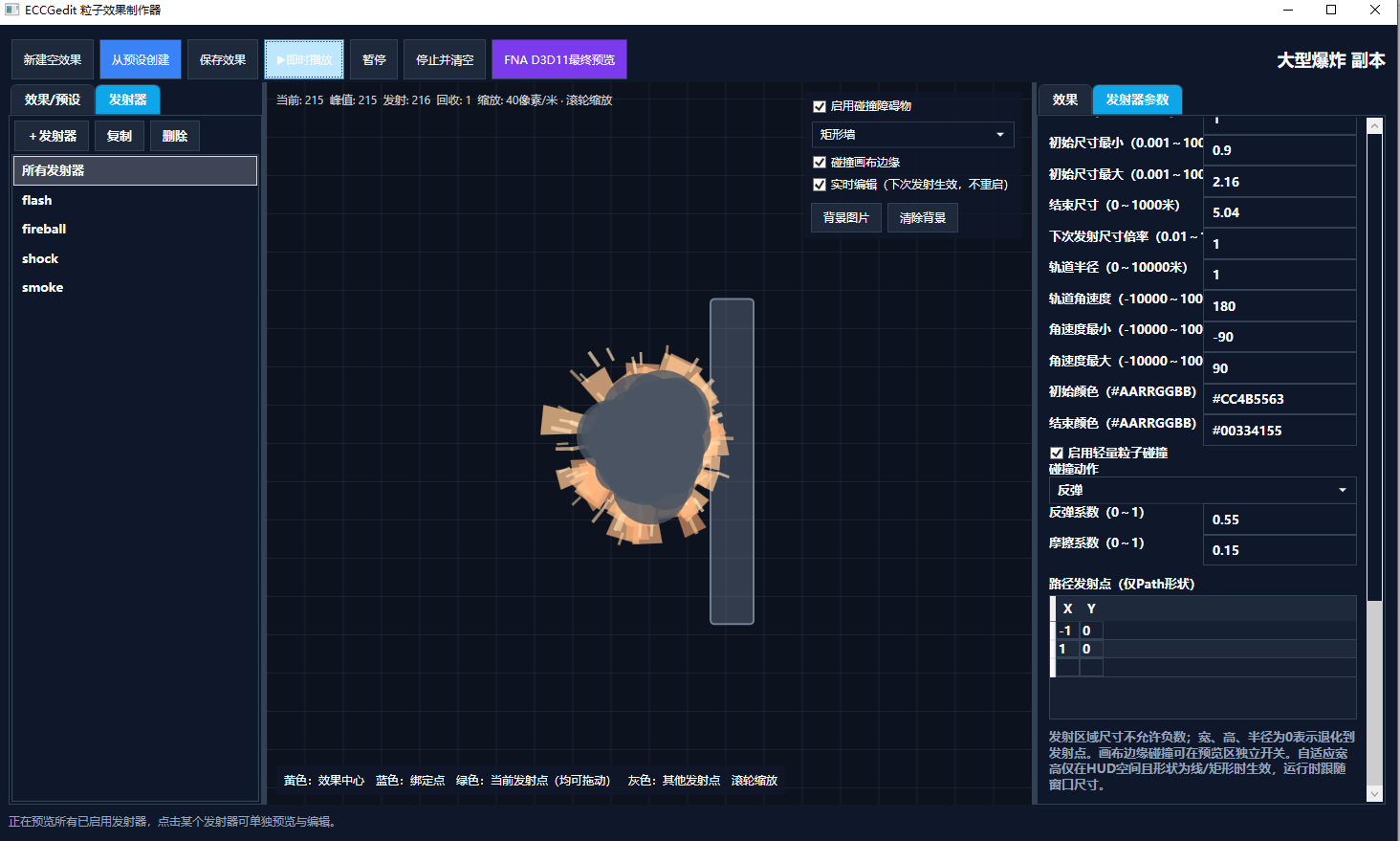Click the 背景图片 button
Screen dimensions: 1400x841
pos(846,218)
